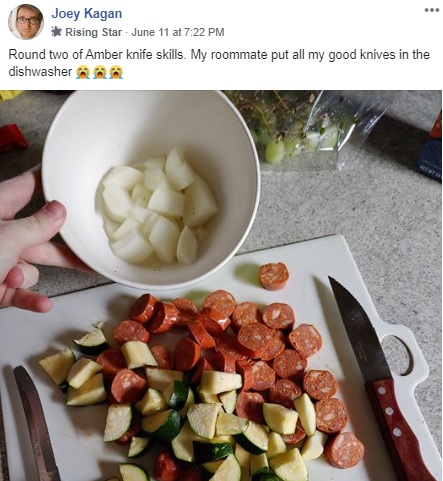Click the hand holding the bowl
443x481 pixels.
click(28, 240)
